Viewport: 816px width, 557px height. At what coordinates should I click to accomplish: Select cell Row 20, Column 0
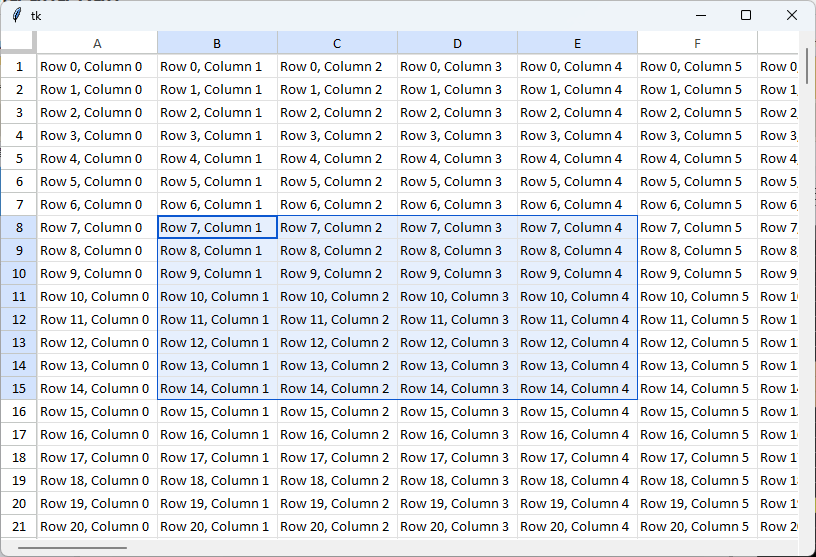click(97, 526)
